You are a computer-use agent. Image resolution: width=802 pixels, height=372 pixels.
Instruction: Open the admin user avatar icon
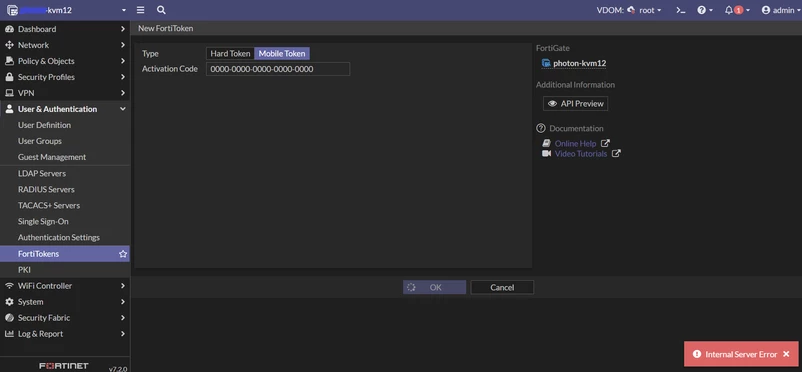point(766,10)
